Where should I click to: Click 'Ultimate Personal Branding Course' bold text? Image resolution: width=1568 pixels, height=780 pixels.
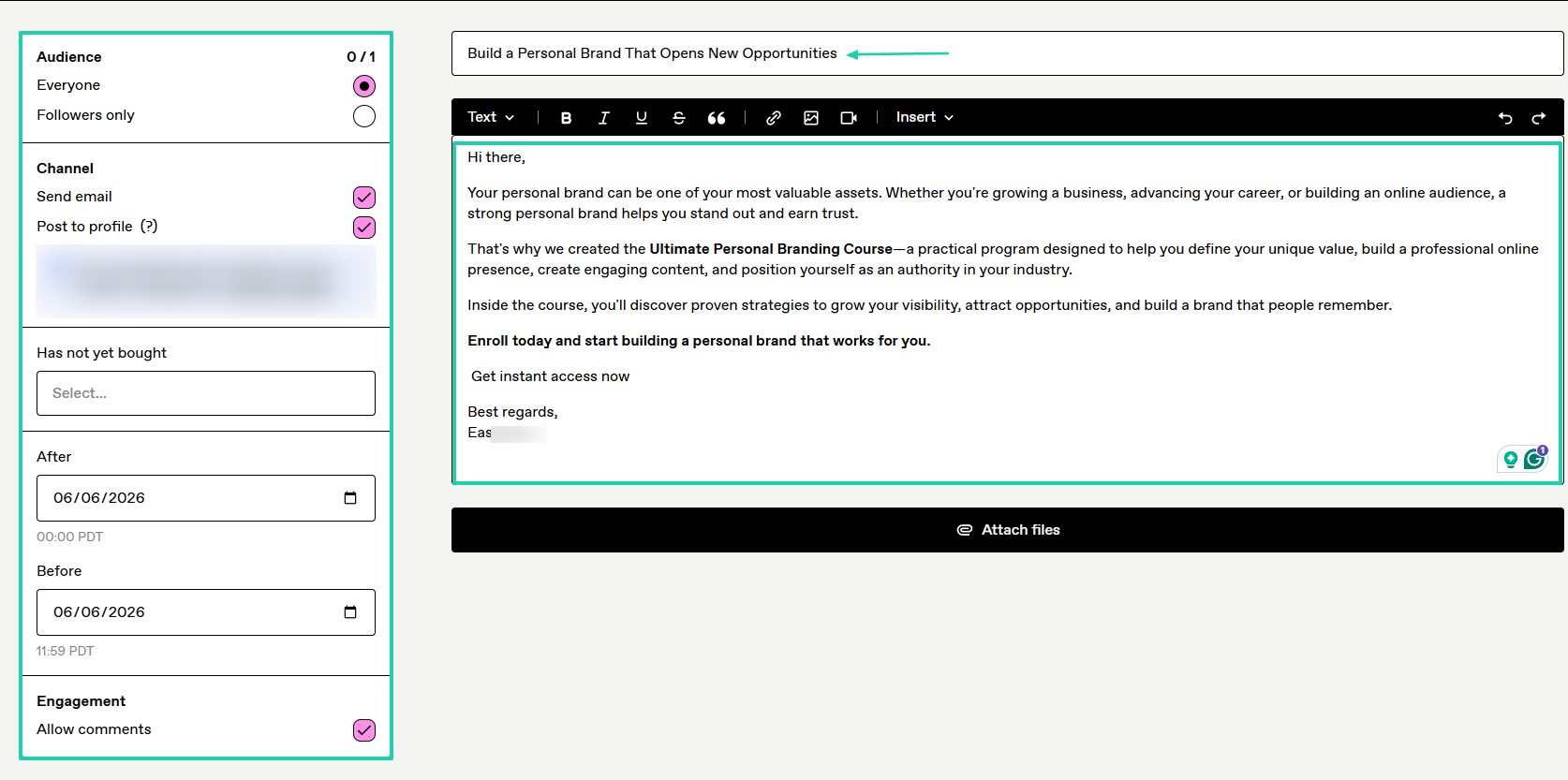click(x=771, y=249)
